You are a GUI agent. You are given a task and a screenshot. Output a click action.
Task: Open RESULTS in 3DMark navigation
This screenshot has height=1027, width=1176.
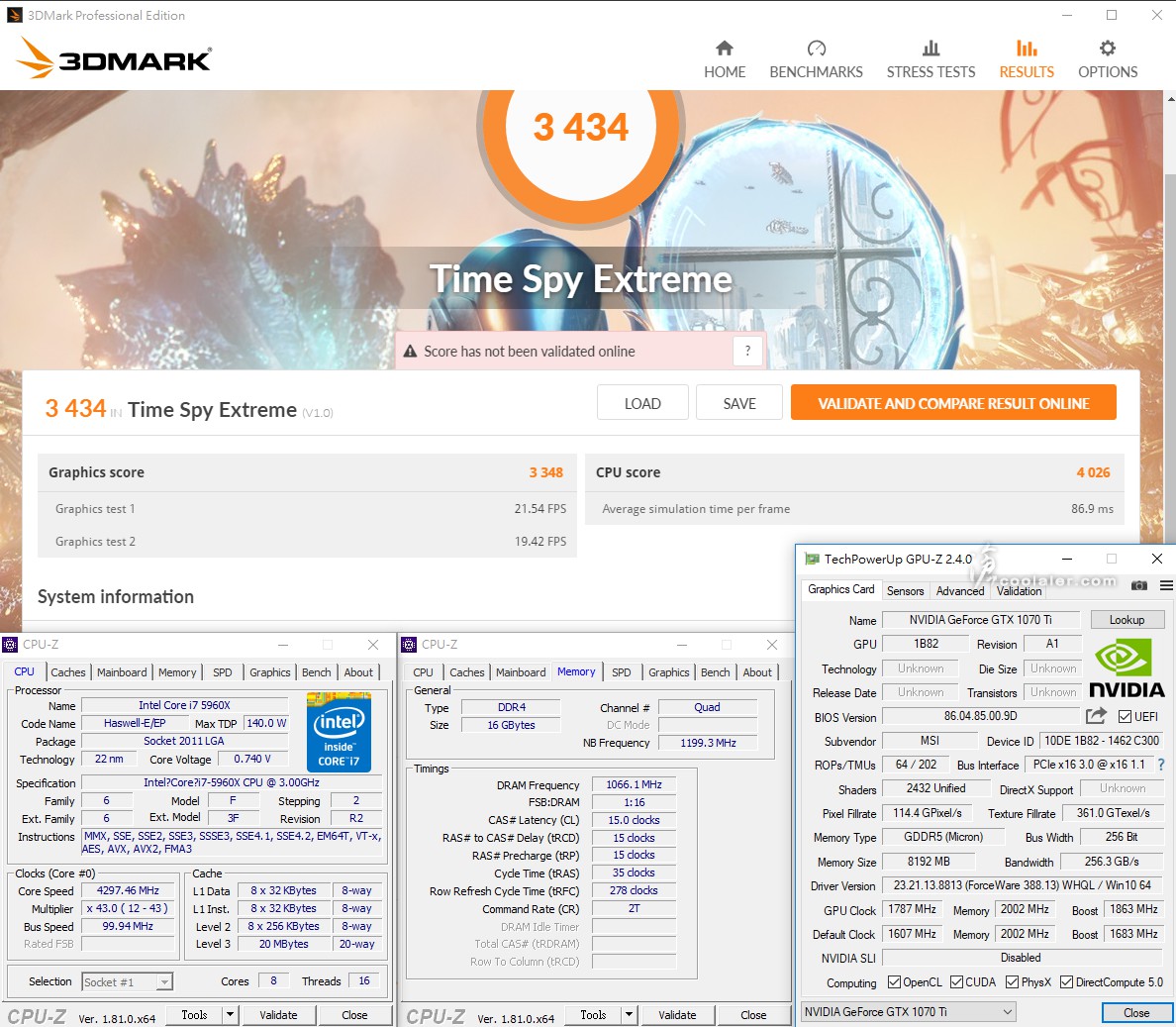1027,60
